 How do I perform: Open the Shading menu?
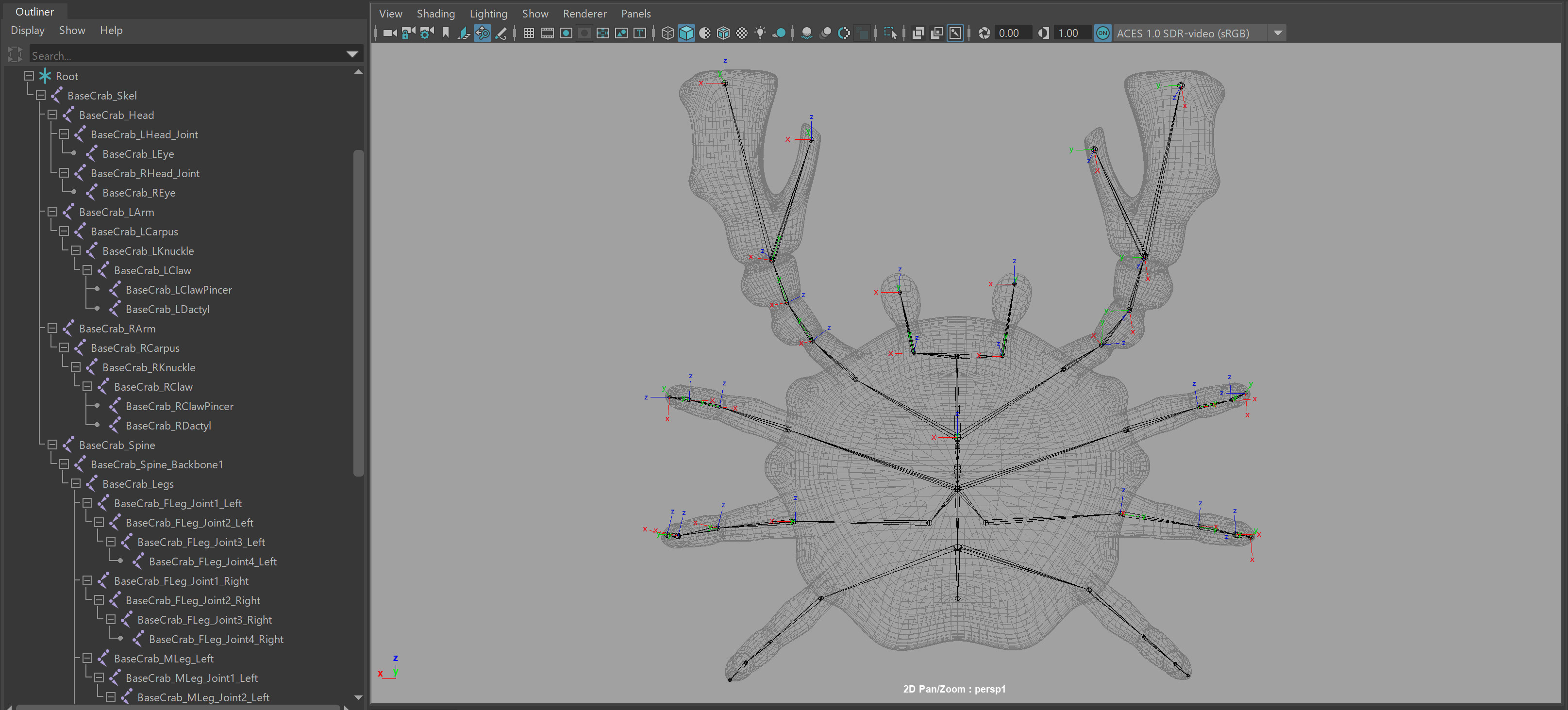435,14
